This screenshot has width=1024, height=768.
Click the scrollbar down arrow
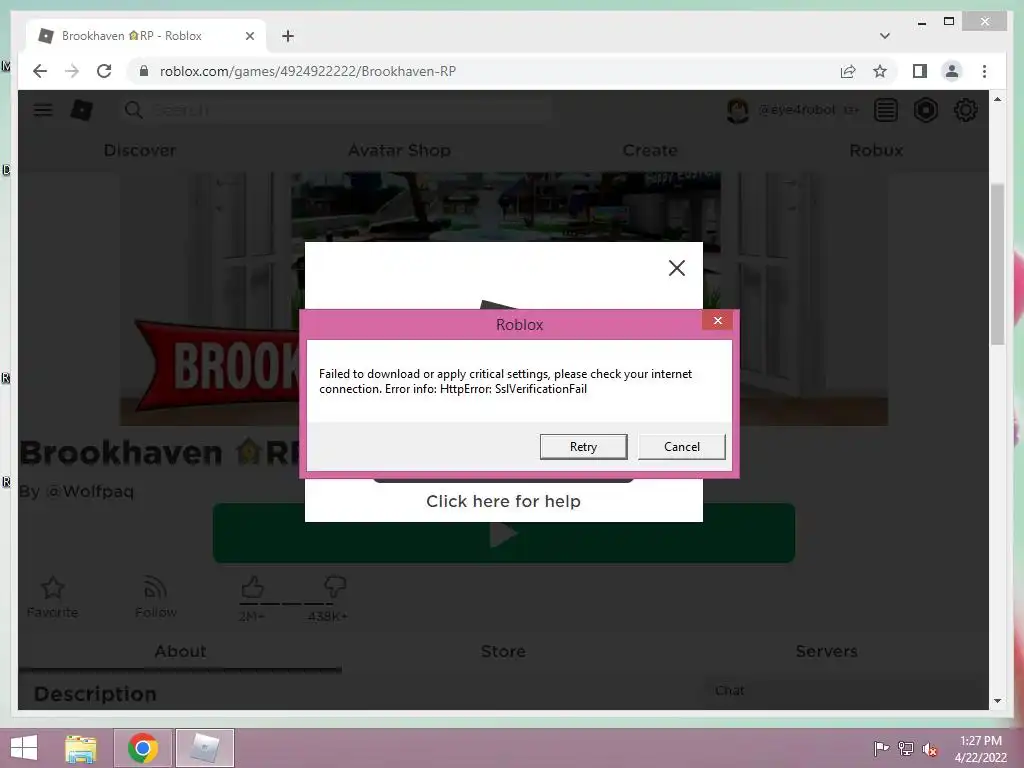click(x=997, y=701)
